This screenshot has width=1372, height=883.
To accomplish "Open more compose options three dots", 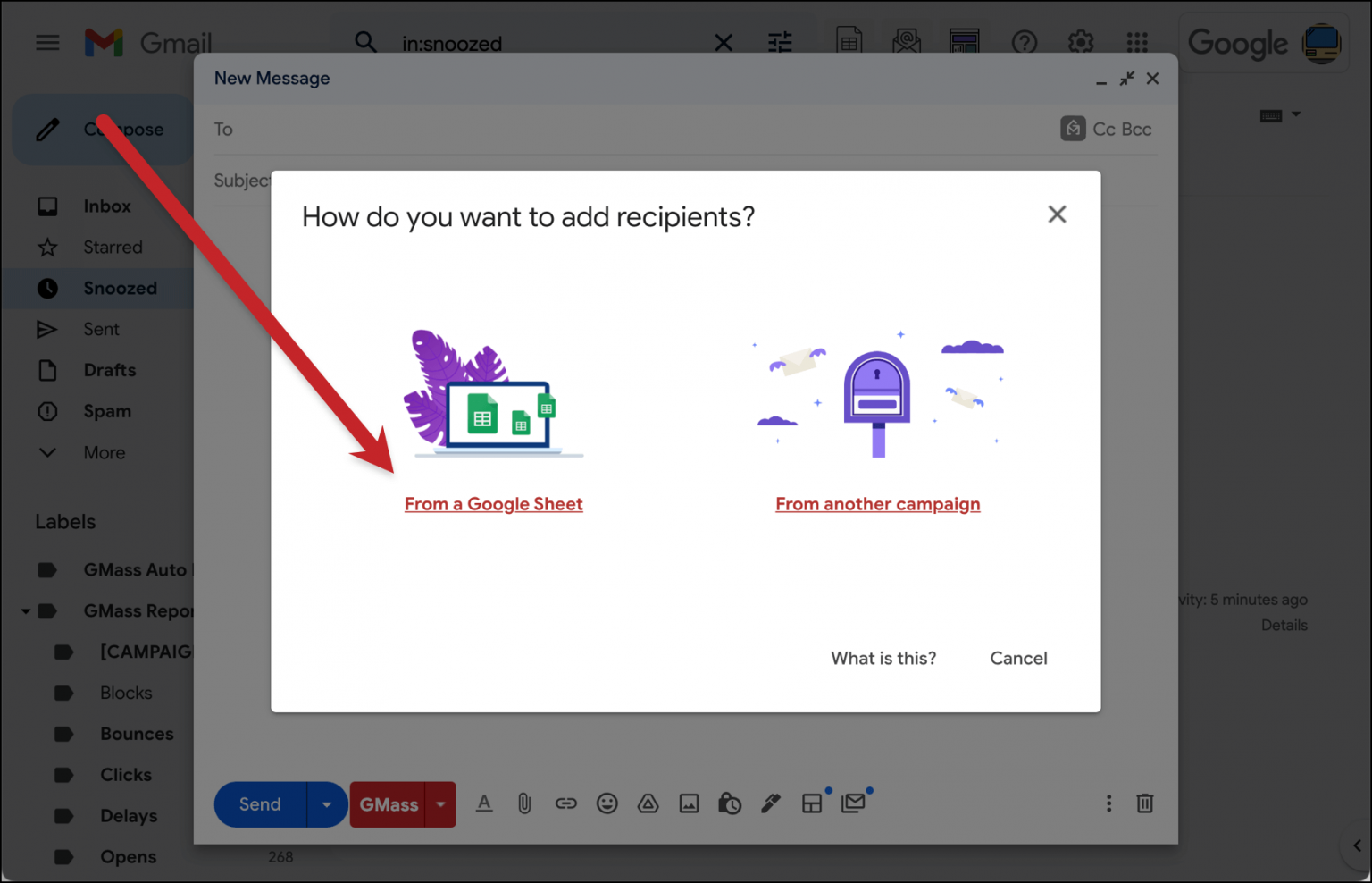I will pos(1108,803).
